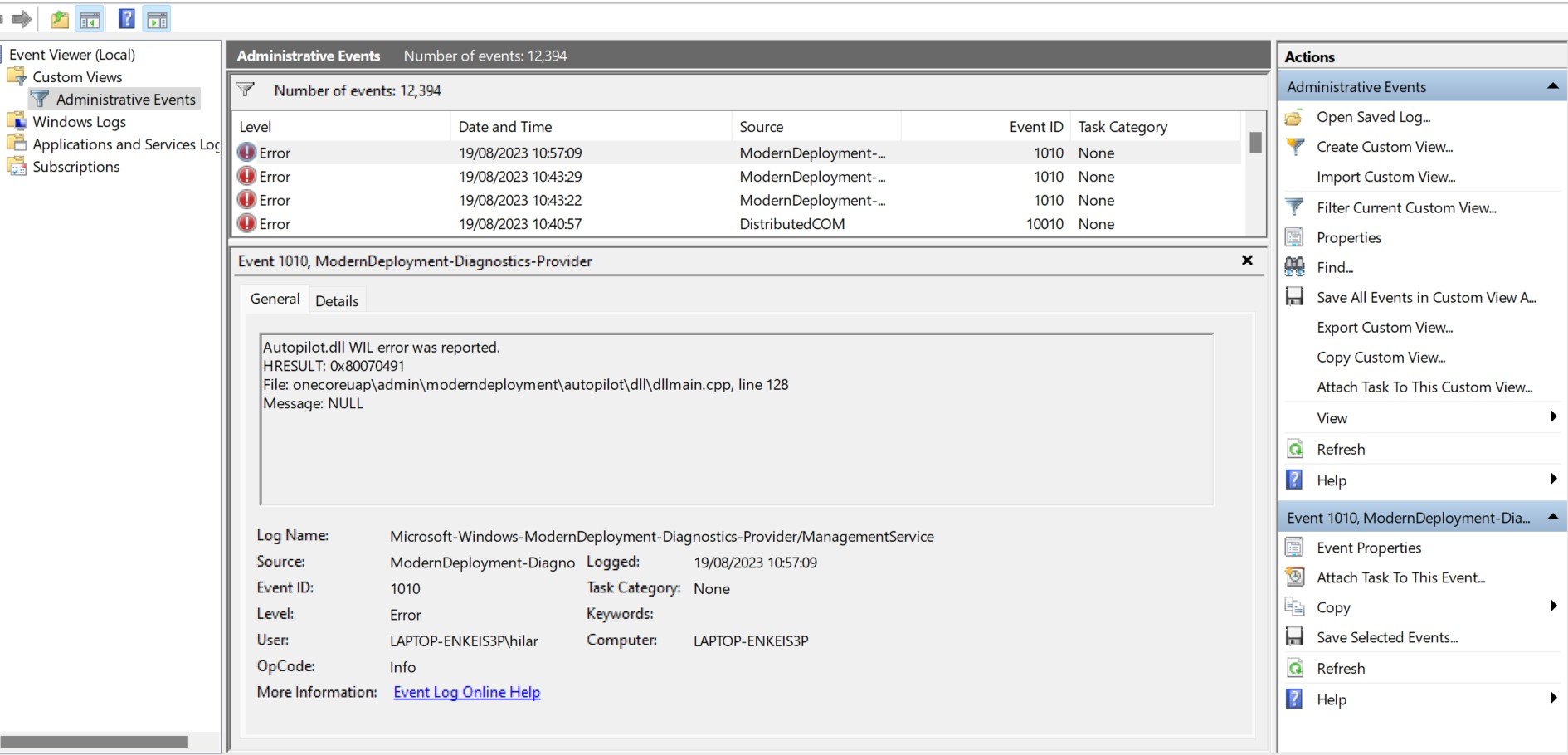Select the Event Properties icon
The width and height of the screenshot is (1568, 755).
(1294, 547)
